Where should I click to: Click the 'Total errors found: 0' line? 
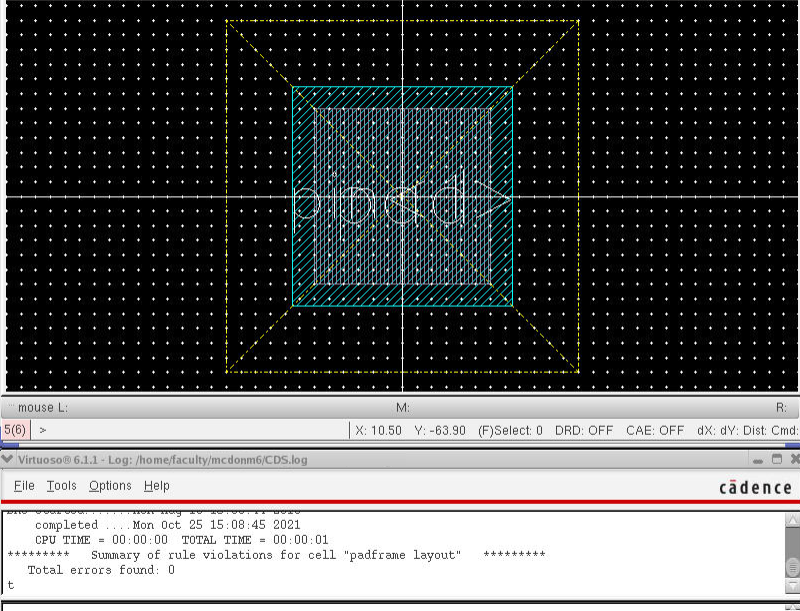coord(101,570)
